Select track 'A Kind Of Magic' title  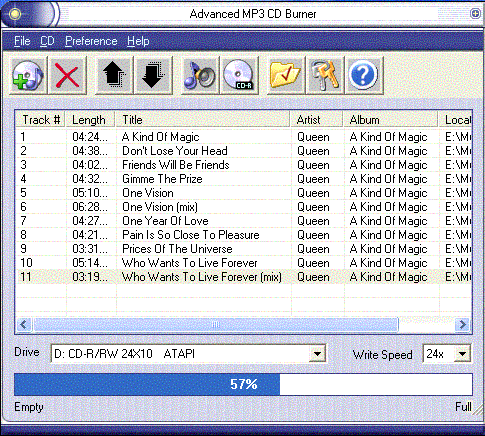coord(161,137)
